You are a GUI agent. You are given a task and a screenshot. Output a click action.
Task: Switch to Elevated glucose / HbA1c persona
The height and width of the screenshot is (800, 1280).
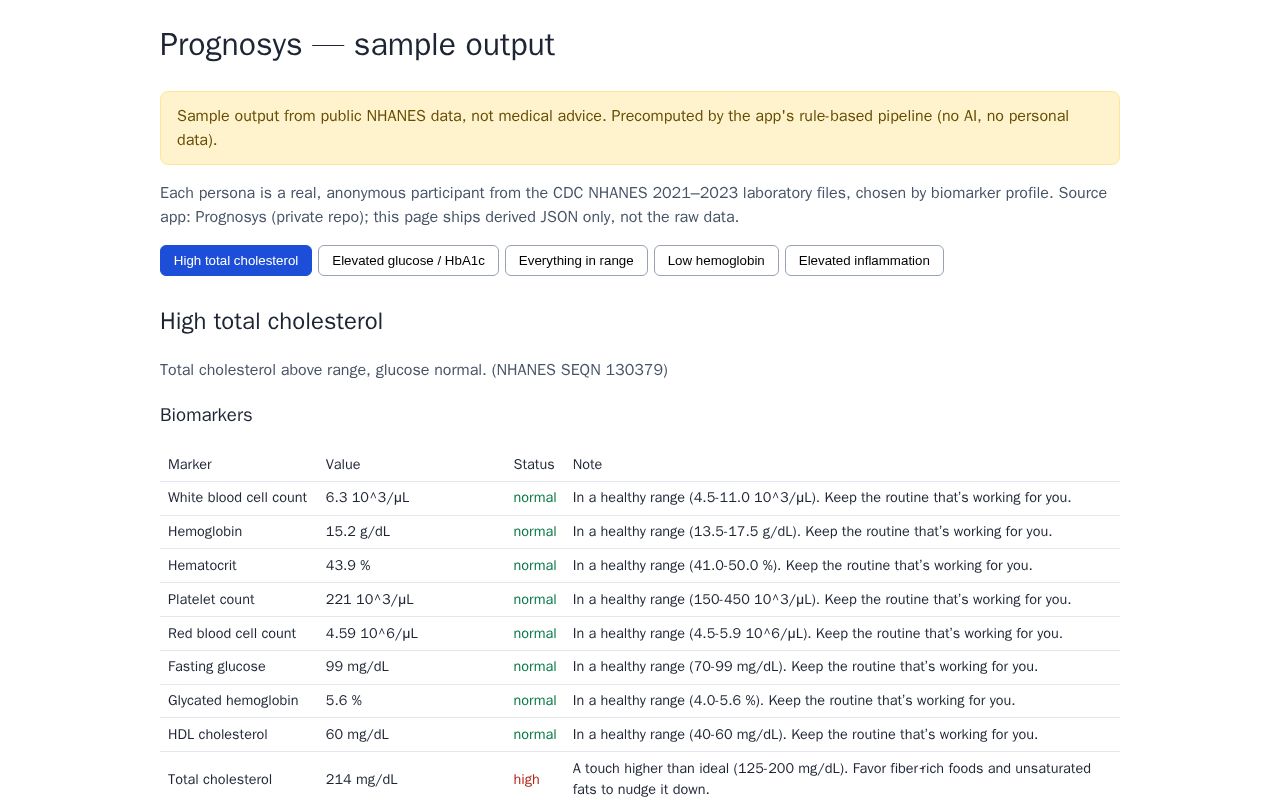[x=408, y=261]
